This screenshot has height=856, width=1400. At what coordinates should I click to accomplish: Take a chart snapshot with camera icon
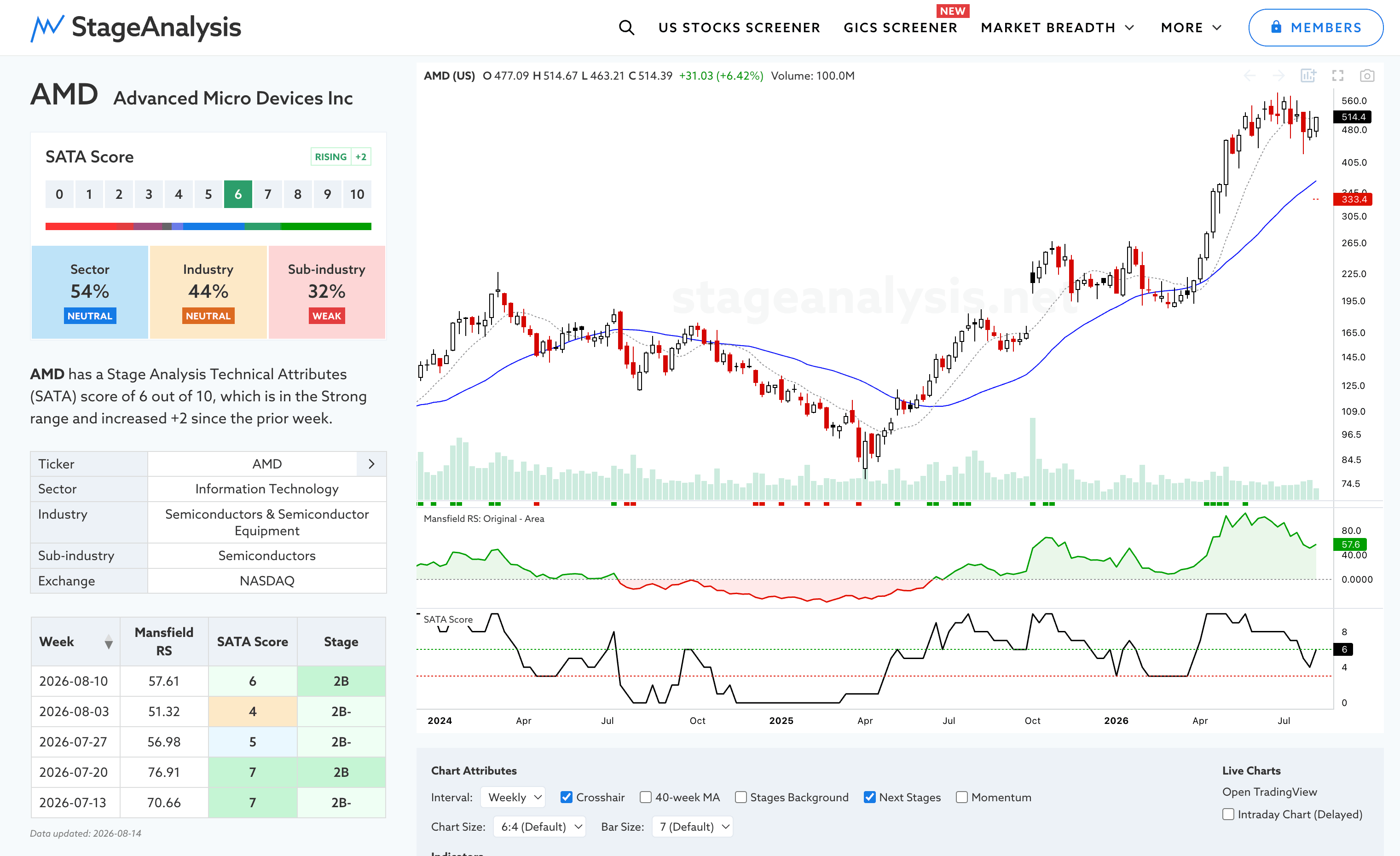[x=1367, y=75]
